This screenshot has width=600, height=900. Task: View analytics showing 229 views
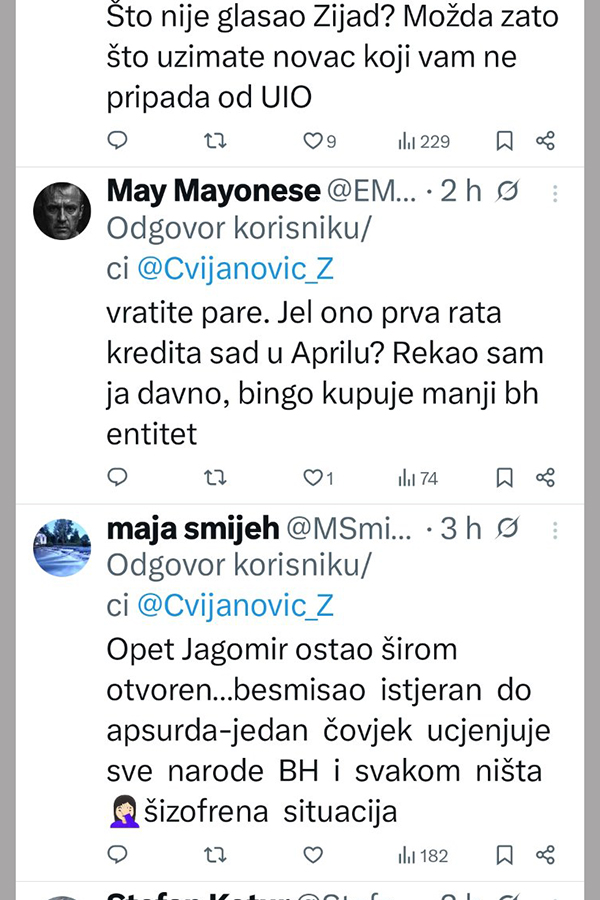[x=424, y=141]
